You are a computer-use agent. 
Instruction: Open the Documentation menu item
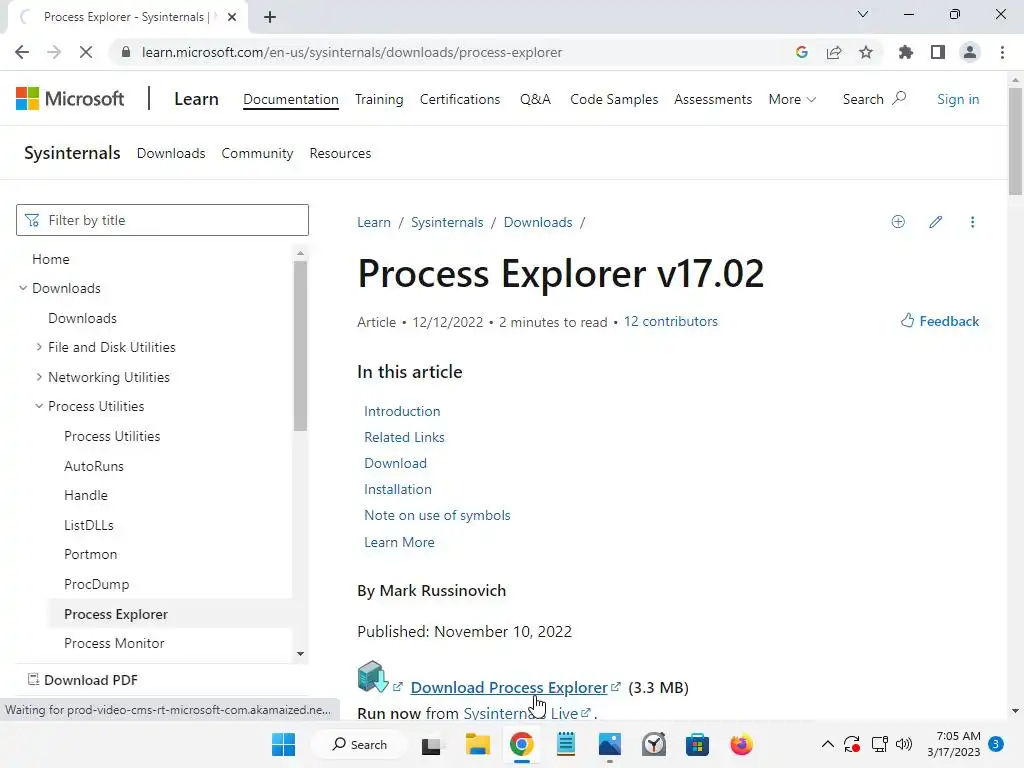[x=291, y=99]
